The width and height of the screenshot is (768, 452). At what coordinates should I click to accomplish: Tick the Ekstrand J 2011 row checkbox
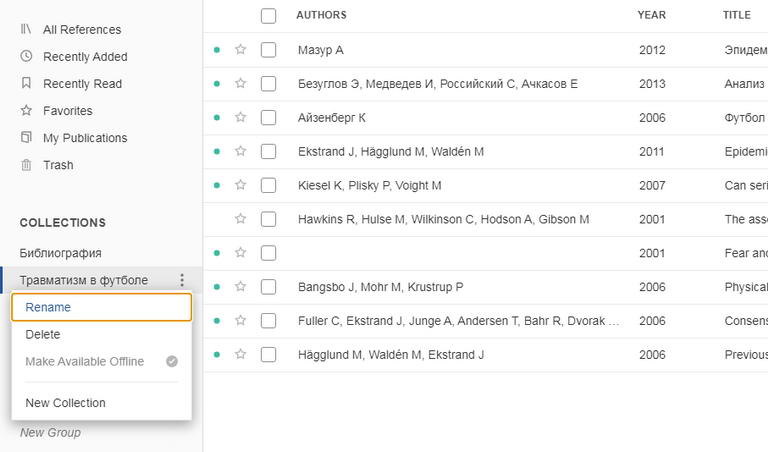[x=268, y=151]
